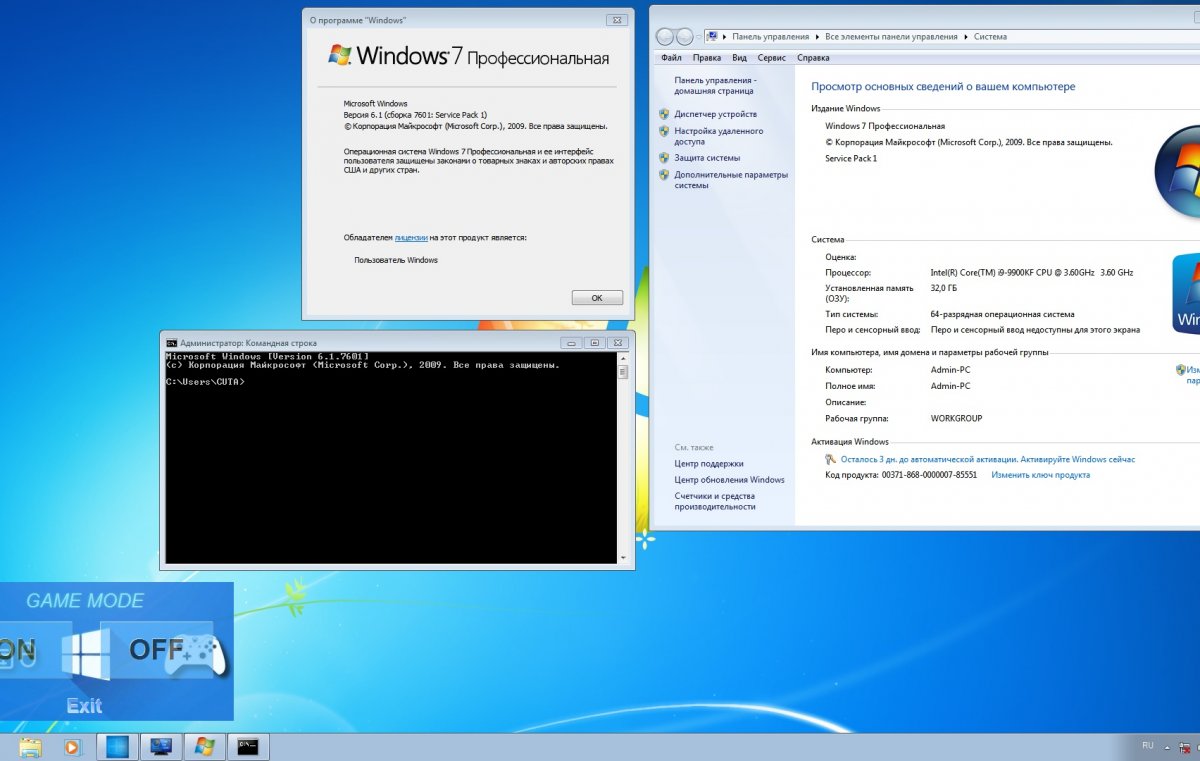Exit the Game Mode panel
1200x761 pixels.
[x=84, y=705]
